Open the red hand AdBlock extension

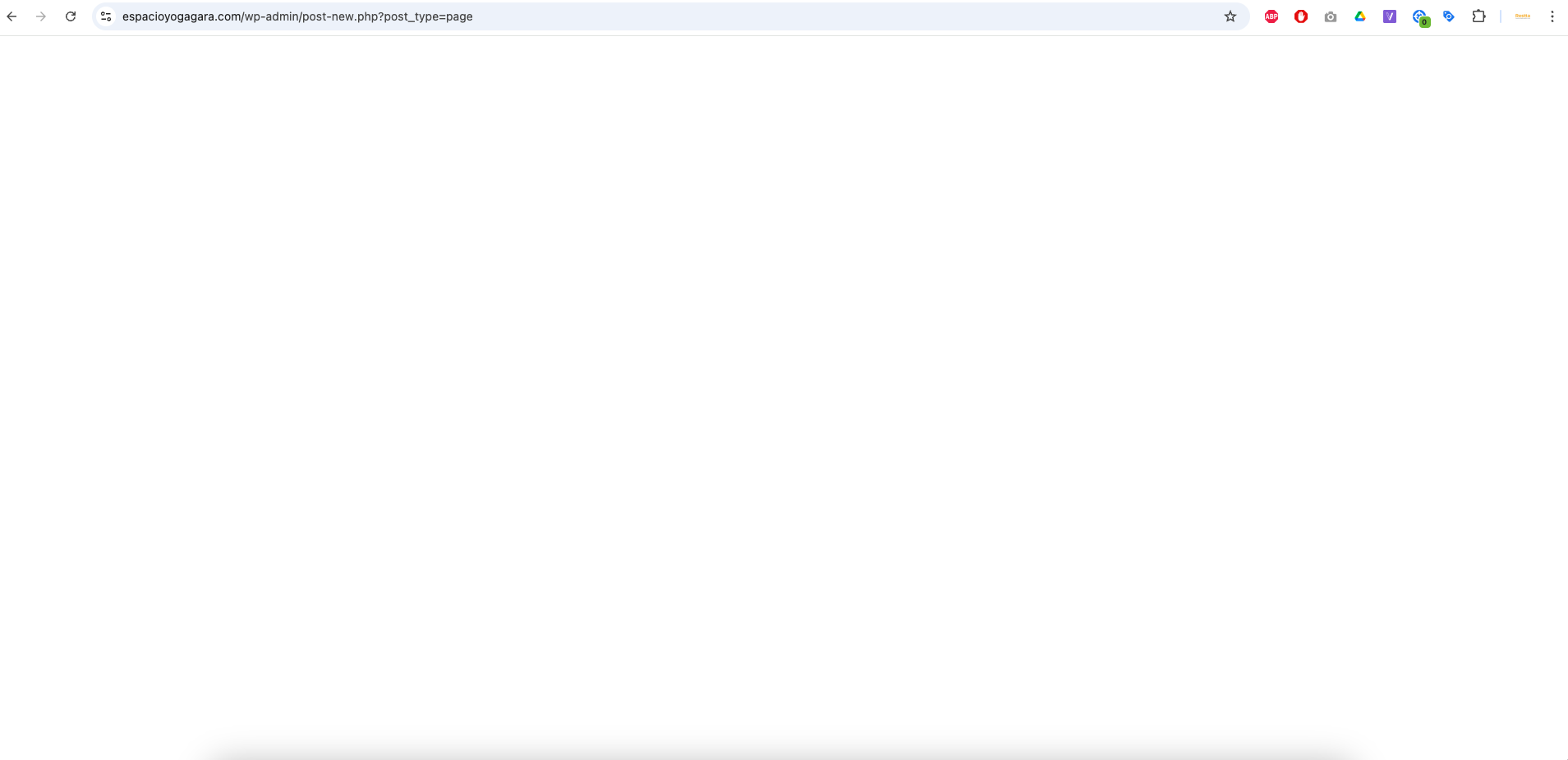click(x=1301, y=16)
